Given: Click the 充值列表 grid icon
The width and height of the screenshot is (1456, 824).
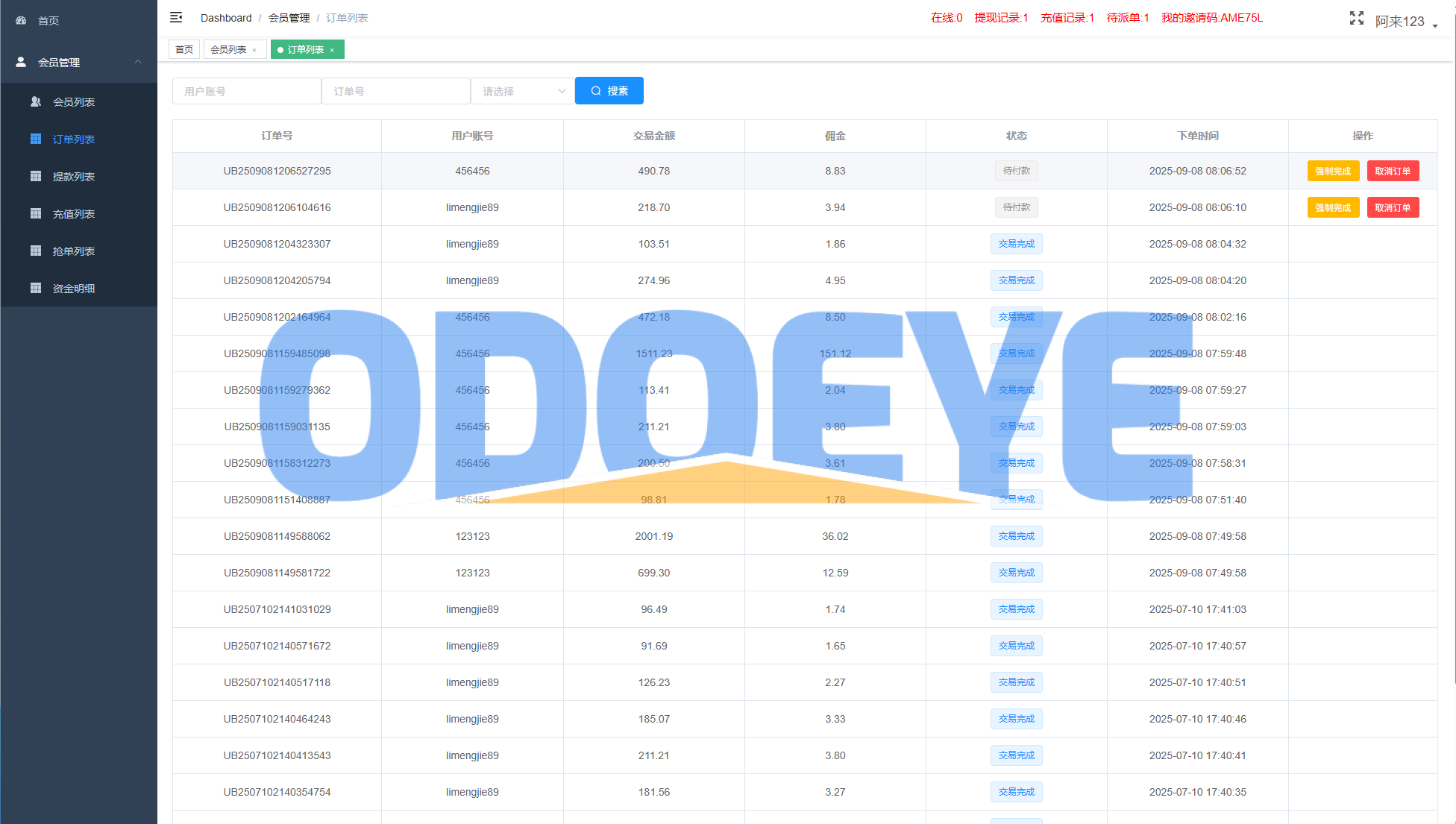Looking at the screenshot, I should point(35,213).
